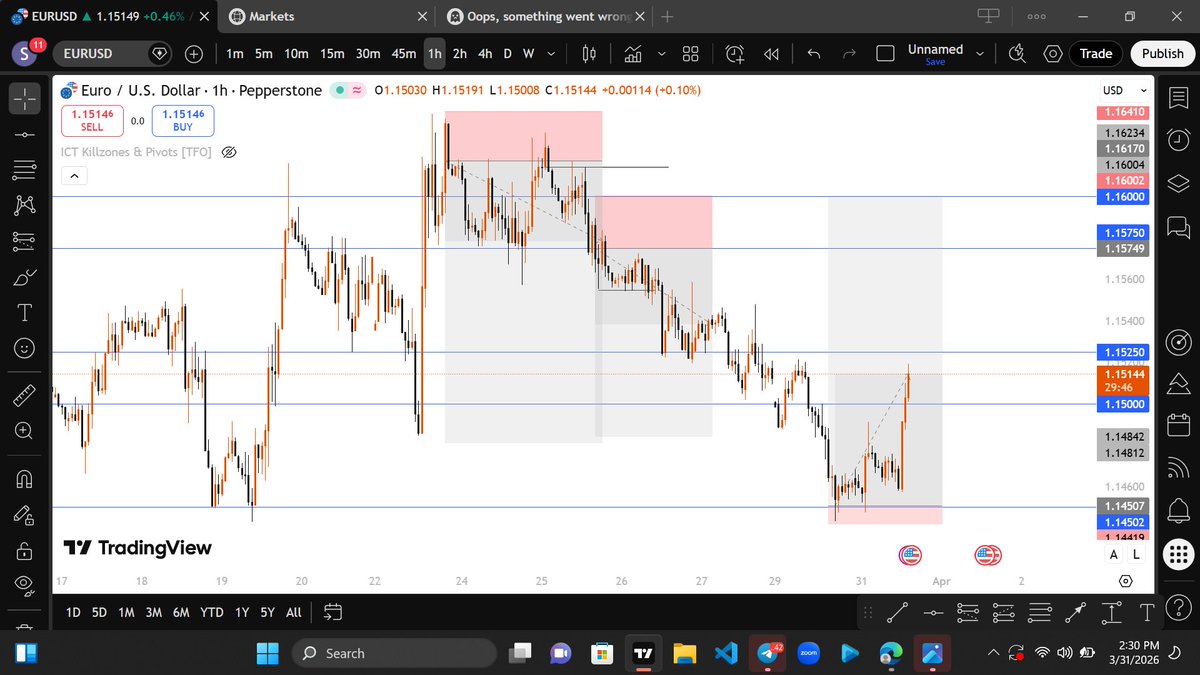This screenshot has height=675, width=1200.
Task: Toggle stay in drawing mode
Action: click(x=25, y=515)
